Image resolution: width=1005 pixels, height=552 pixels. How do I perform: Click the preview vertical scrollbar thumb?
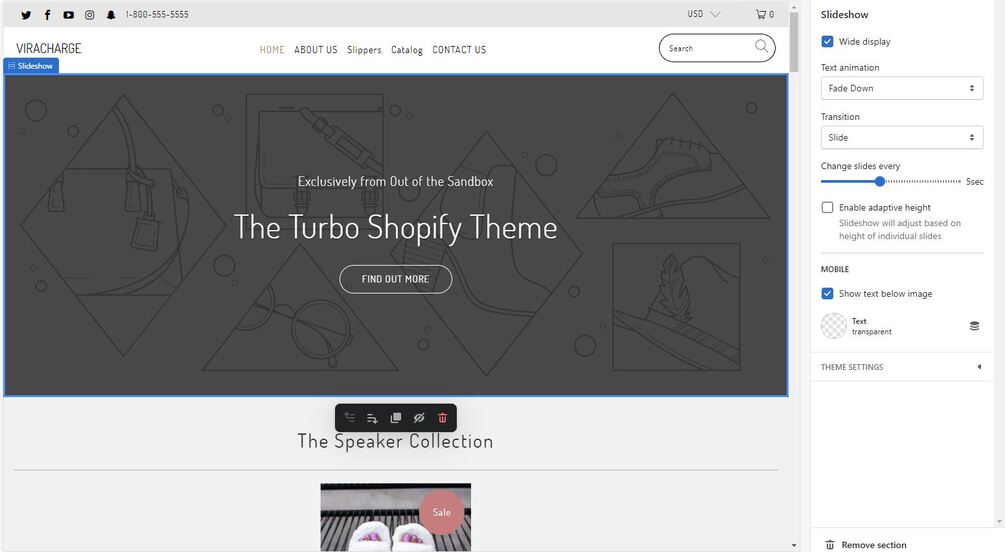pos(794,42)
